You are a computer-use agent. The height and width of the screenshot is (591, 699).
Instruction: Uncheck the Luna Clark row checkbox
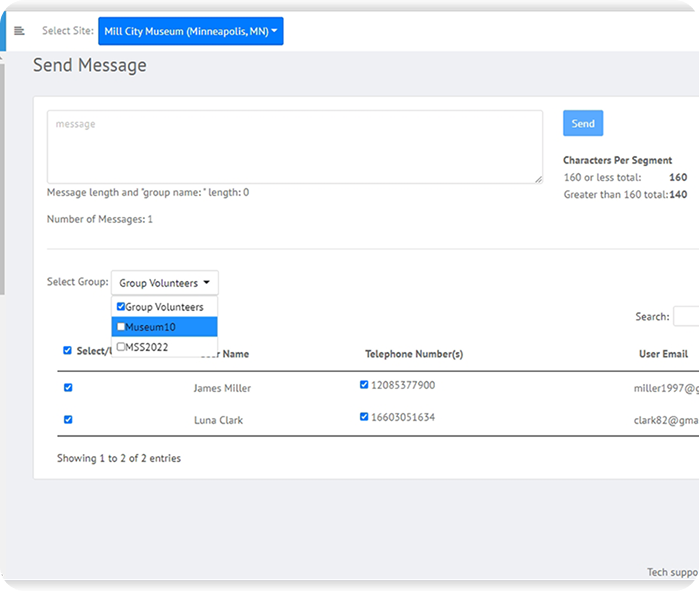pos(68,420)
